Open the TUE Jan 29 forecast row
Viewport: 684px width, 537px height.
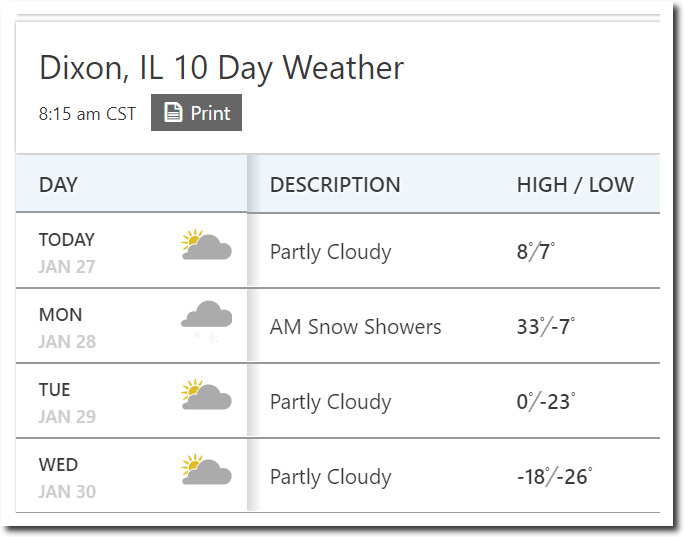[338, 400]
